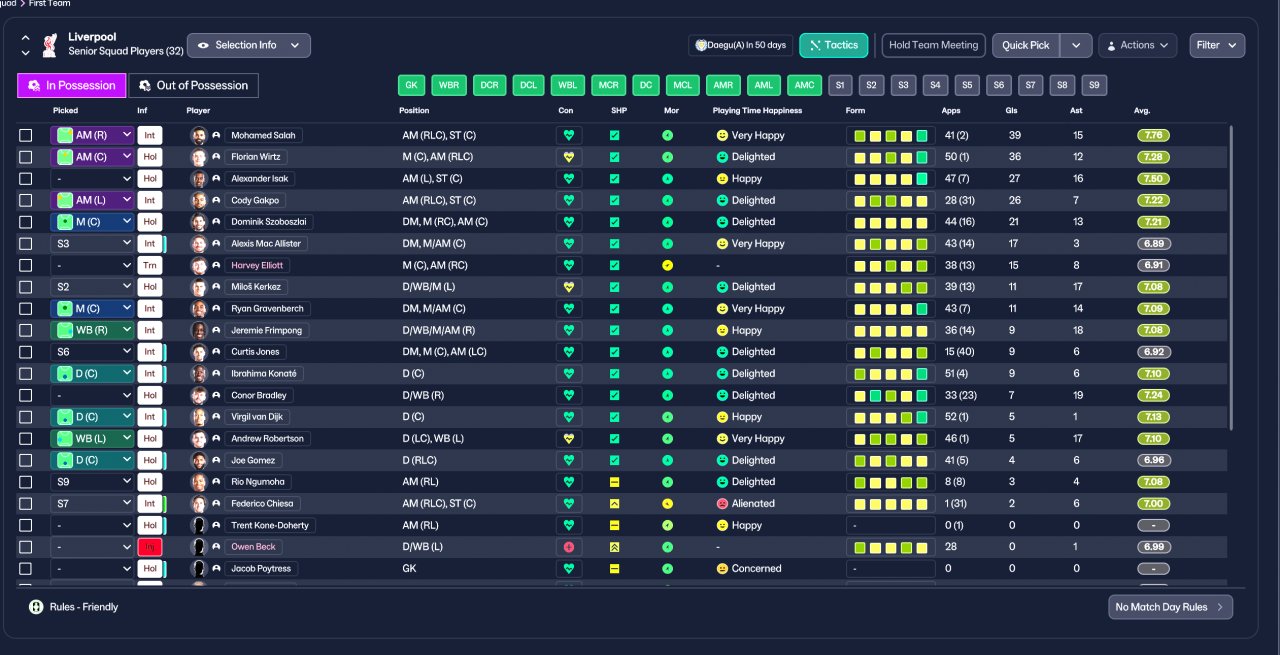Select the S1 substitute slot chip

tap(839, 85)
